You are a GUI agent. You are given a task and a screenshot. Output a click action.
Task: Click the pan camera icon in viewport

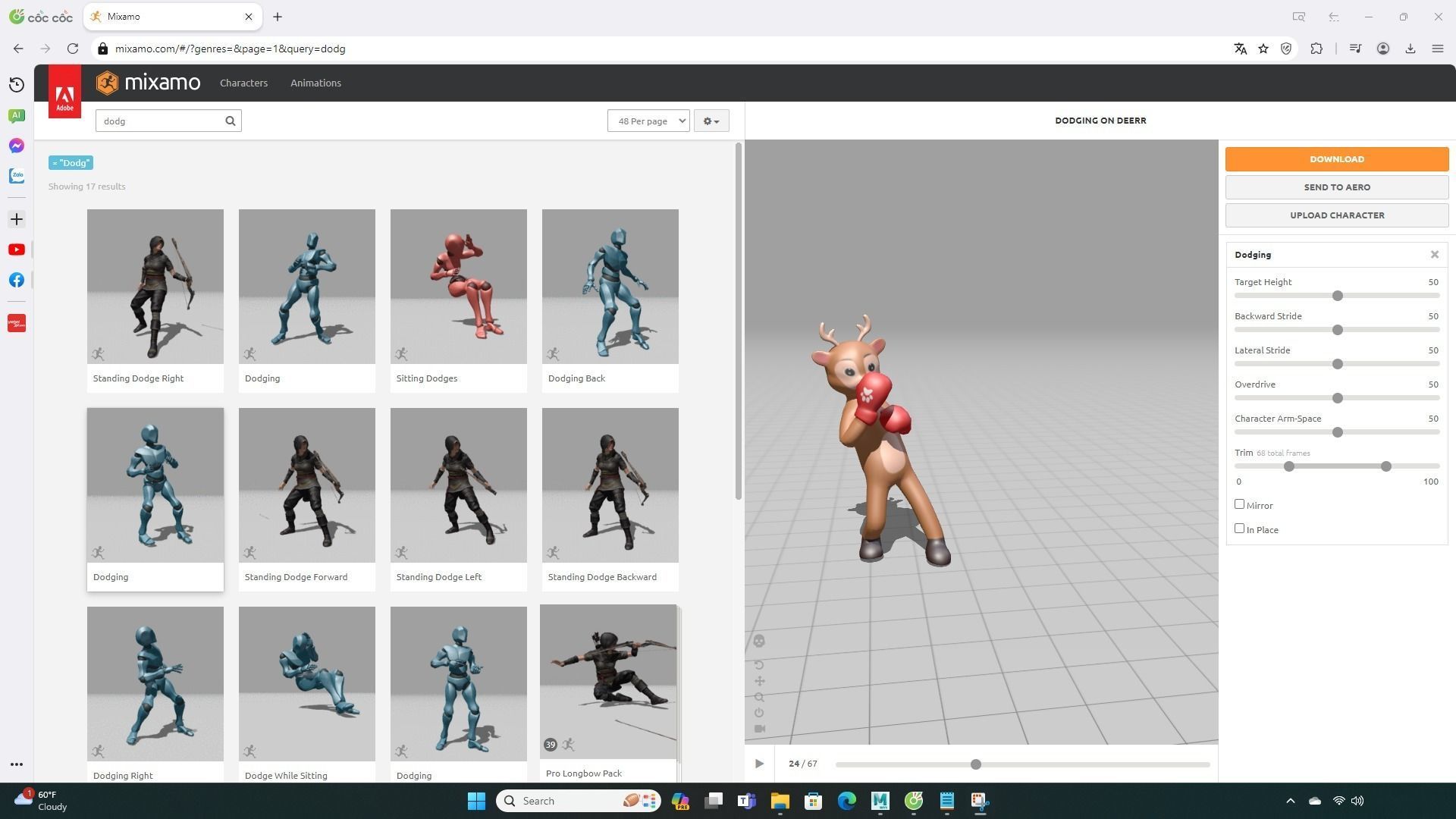click(759, 681)
